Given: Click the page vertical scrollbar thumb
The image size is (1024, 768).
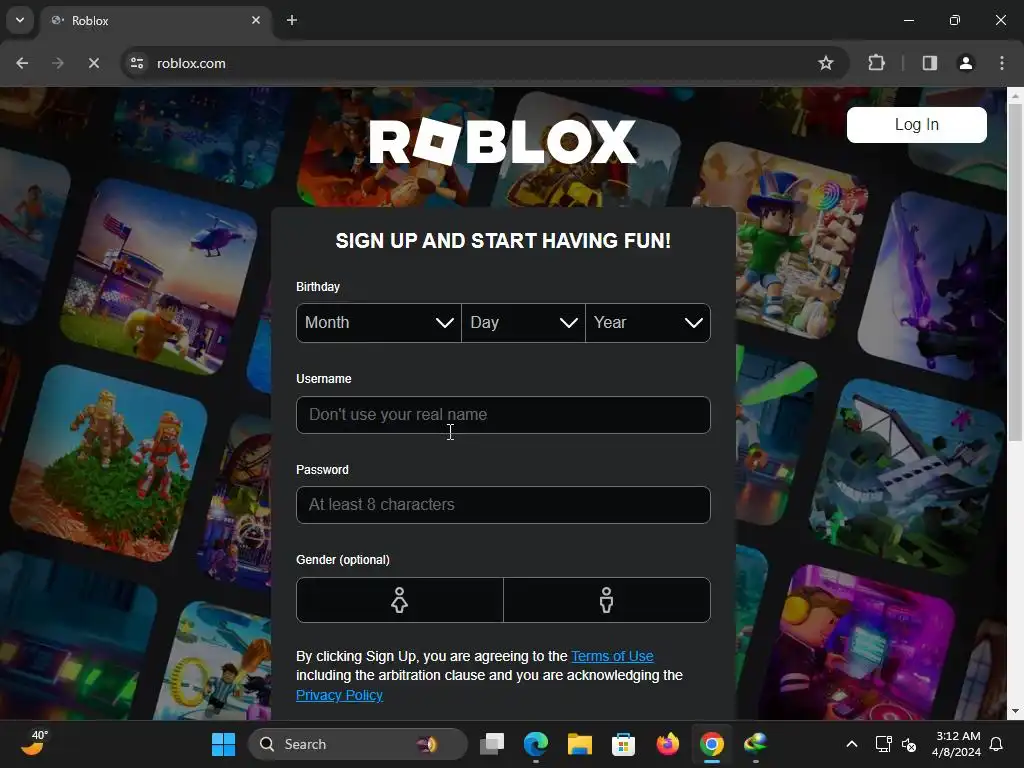Looking at the screenshot, I should 1015,272.
